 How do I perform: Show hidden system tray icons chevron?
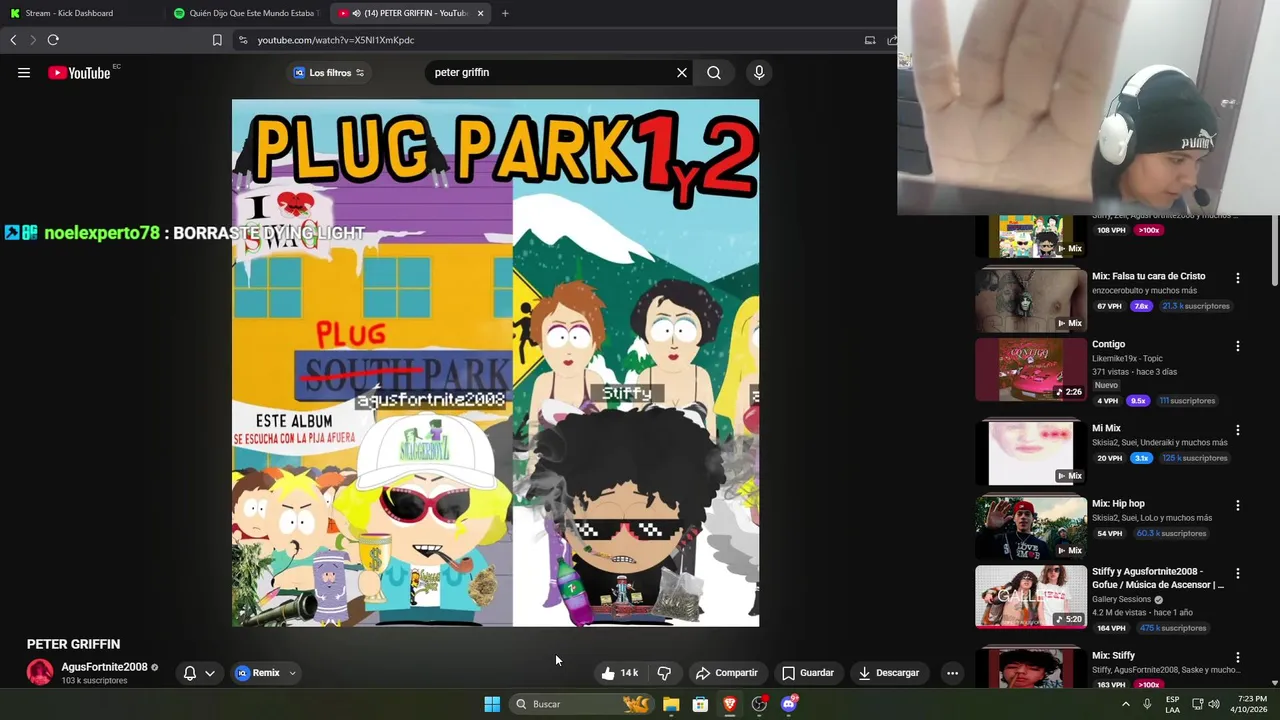point(1126,704)
